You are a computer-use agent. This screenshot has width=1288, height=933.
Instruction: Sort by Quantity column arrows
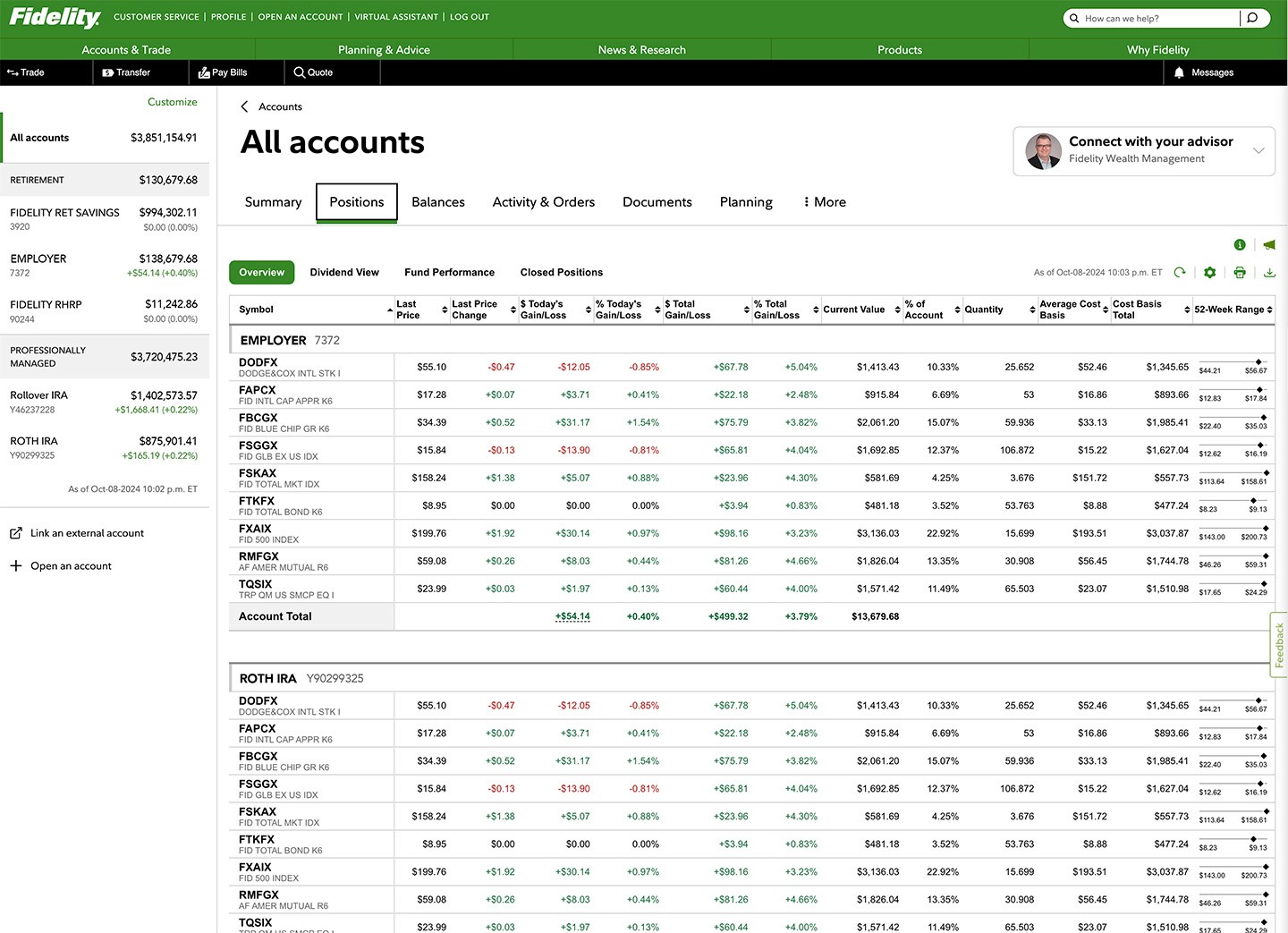[x=1033, y=310]
